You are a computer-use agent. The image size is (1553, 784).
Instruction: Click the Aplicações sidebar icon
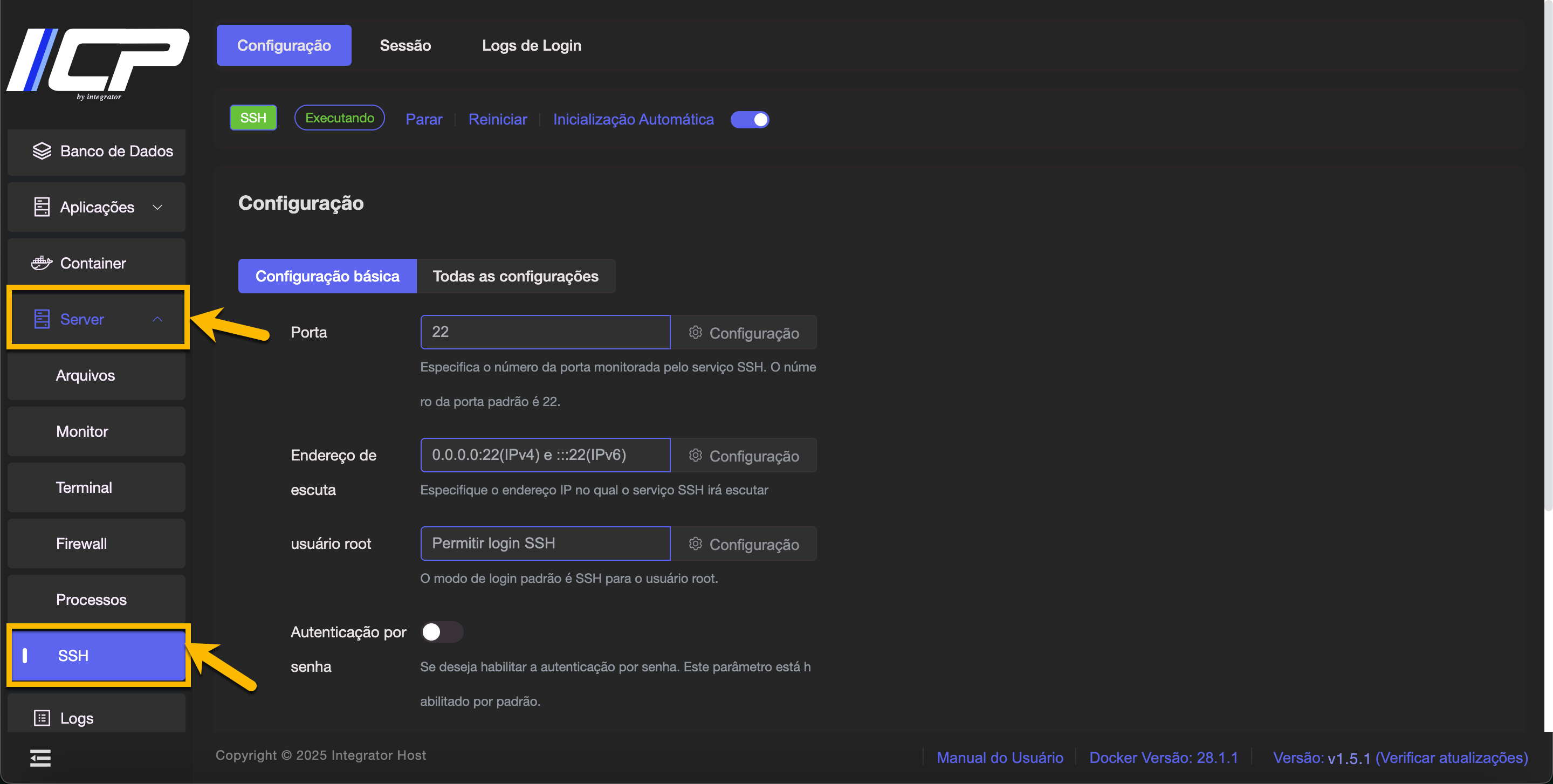point(42,207)
